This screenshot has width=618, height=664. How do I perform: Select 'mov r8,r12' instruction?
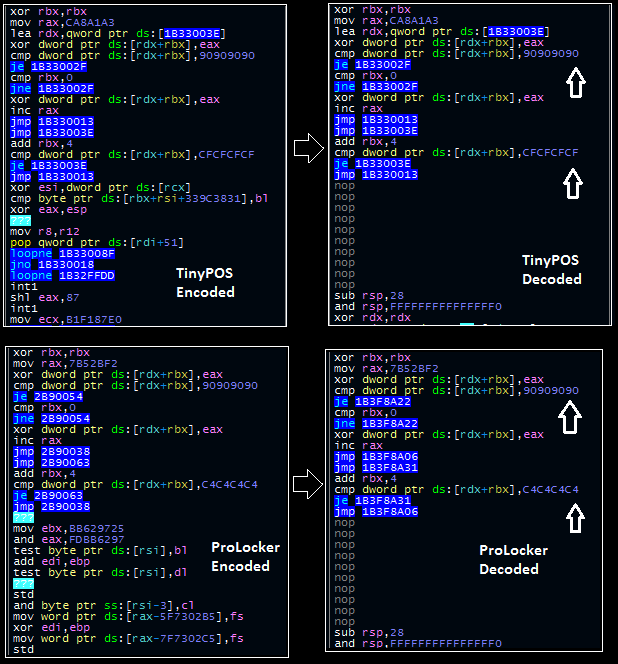(45, 232)
